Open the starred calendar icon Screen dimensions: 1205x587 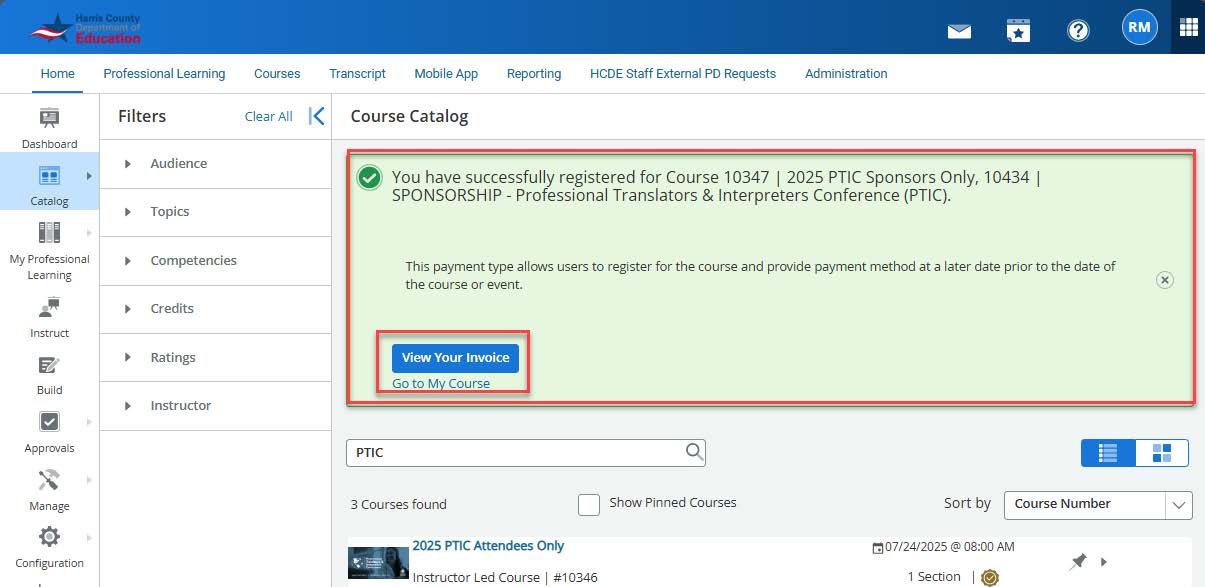click(x=1018, y=30)
